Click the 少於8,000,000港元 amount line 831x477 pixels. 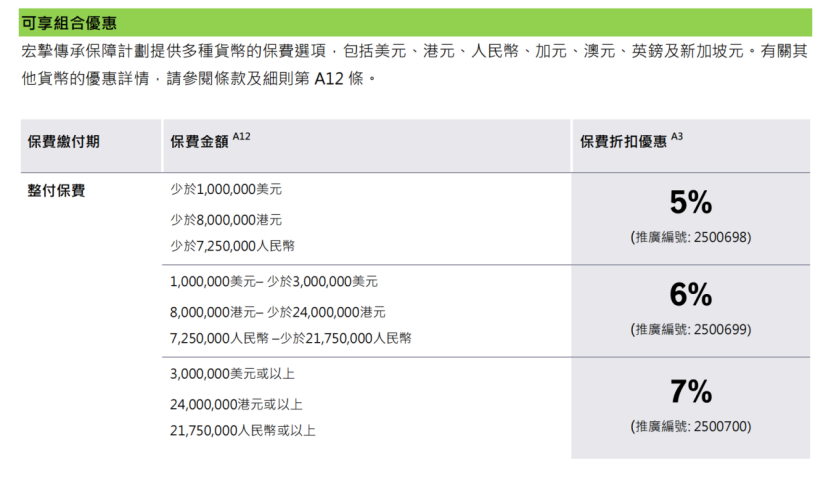226,218
